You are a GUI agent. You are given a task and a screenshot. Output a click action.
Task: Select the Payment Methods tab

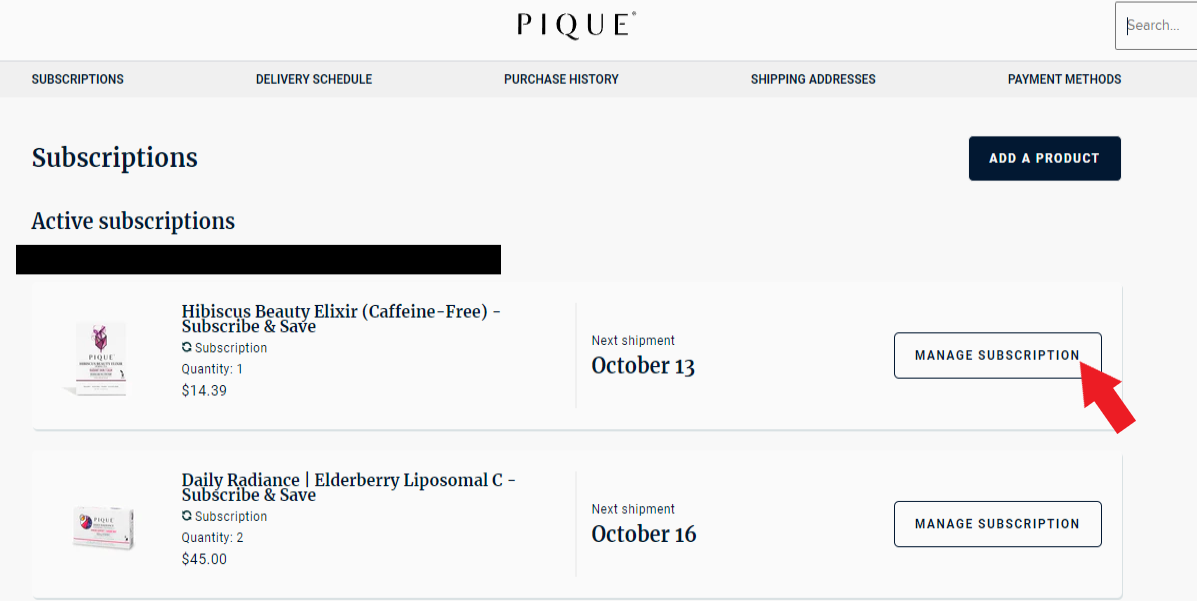click(1064, 79)
